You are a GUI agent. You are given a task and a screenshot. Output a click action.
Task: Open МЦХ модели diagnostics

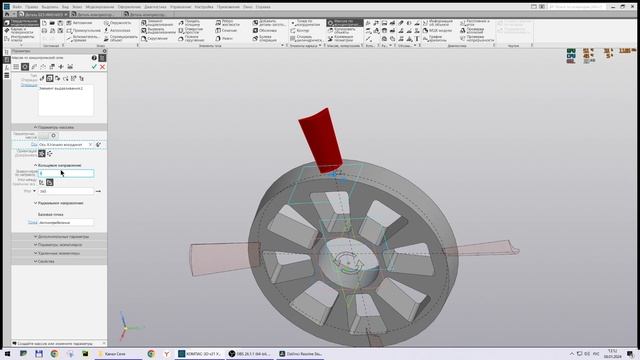click(437, 31)
